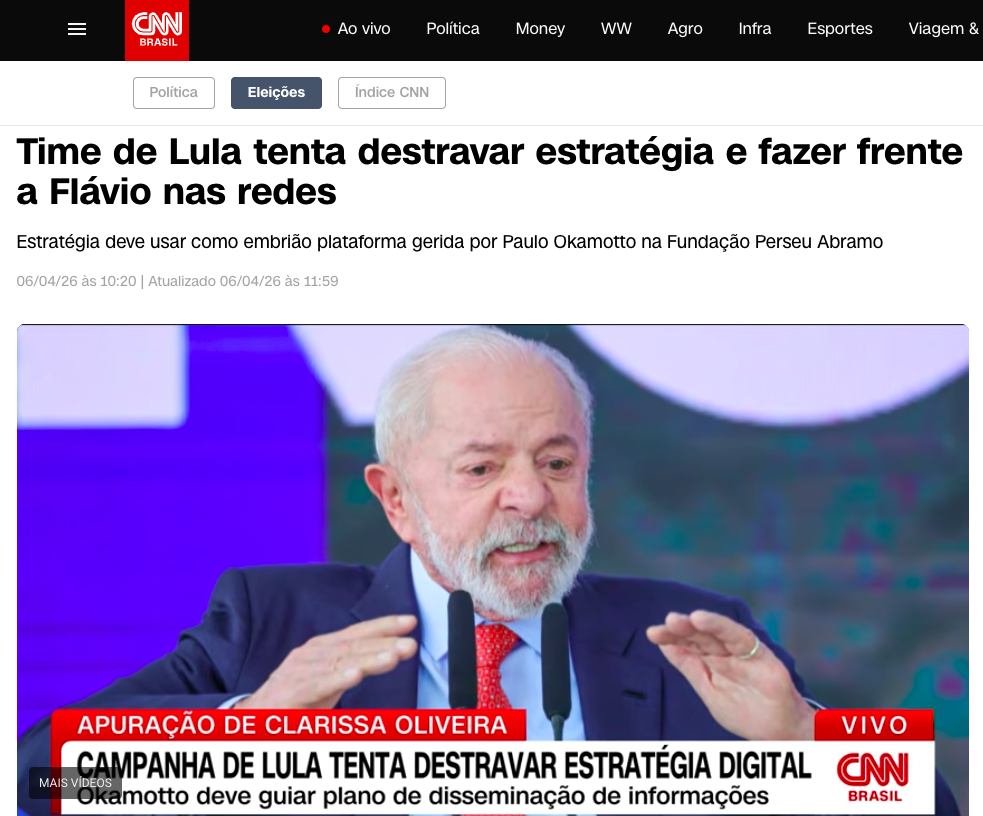Play the Lula video thumbnail
The height and width of the screenshot is (816, 983).
(x=493, y=533)
